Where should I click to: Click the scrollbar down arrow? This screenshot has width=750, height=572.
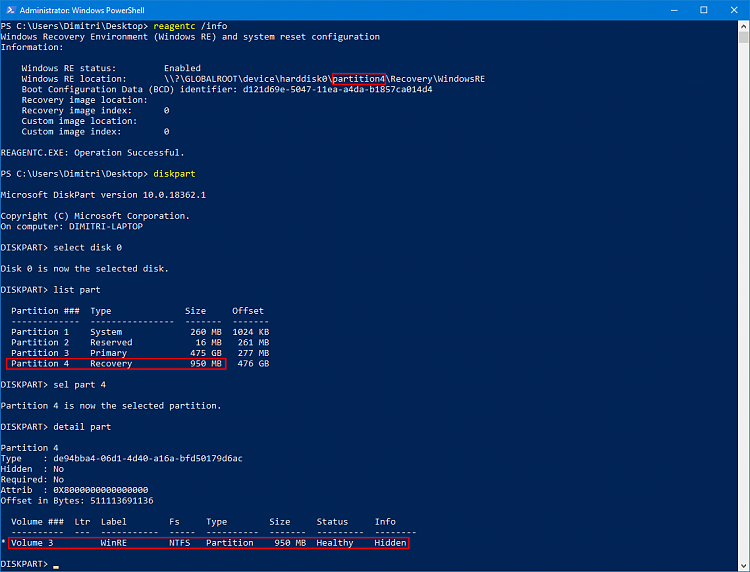(x=743, y=566)
